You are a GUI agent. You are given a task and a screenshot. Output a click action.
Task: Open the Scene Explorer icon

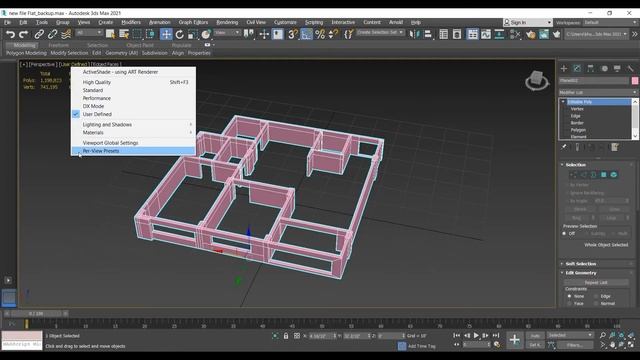click(x=444, y=34)
